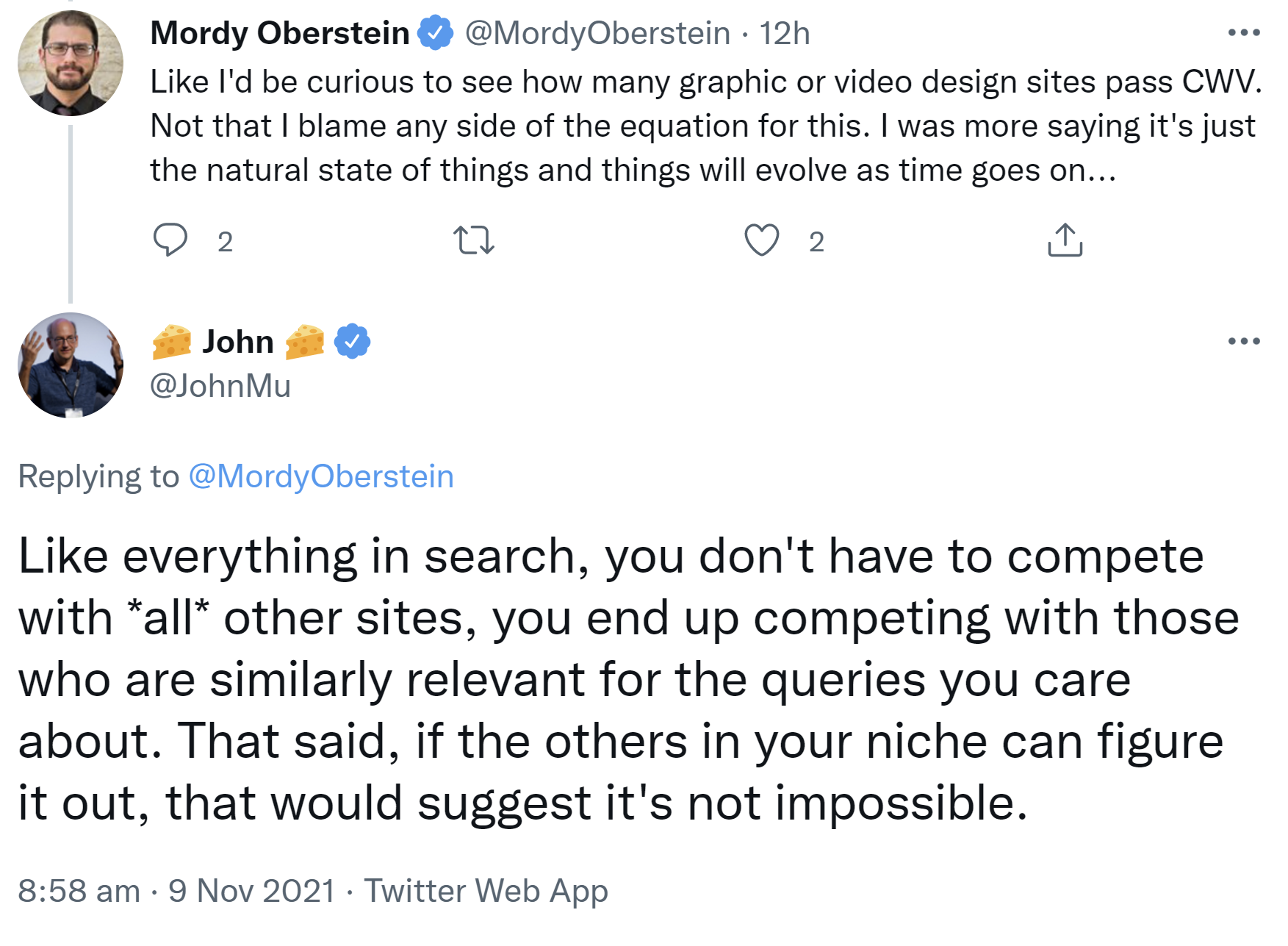Click the @JohnMu handle
1288x946 pixels.
click(x=220, y=386)
